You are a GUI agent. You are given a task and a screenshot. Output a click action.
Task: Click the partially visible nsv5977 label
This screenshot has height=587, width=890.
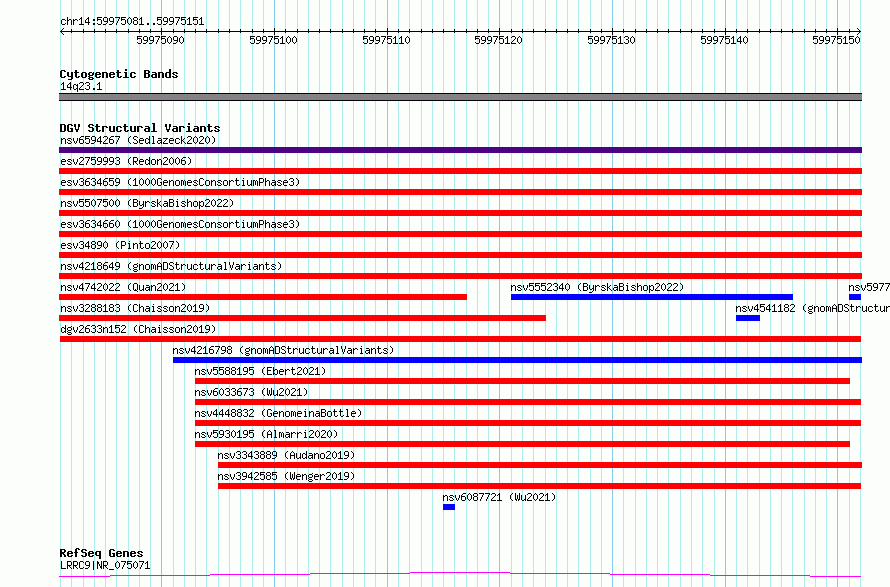(869, 287)
